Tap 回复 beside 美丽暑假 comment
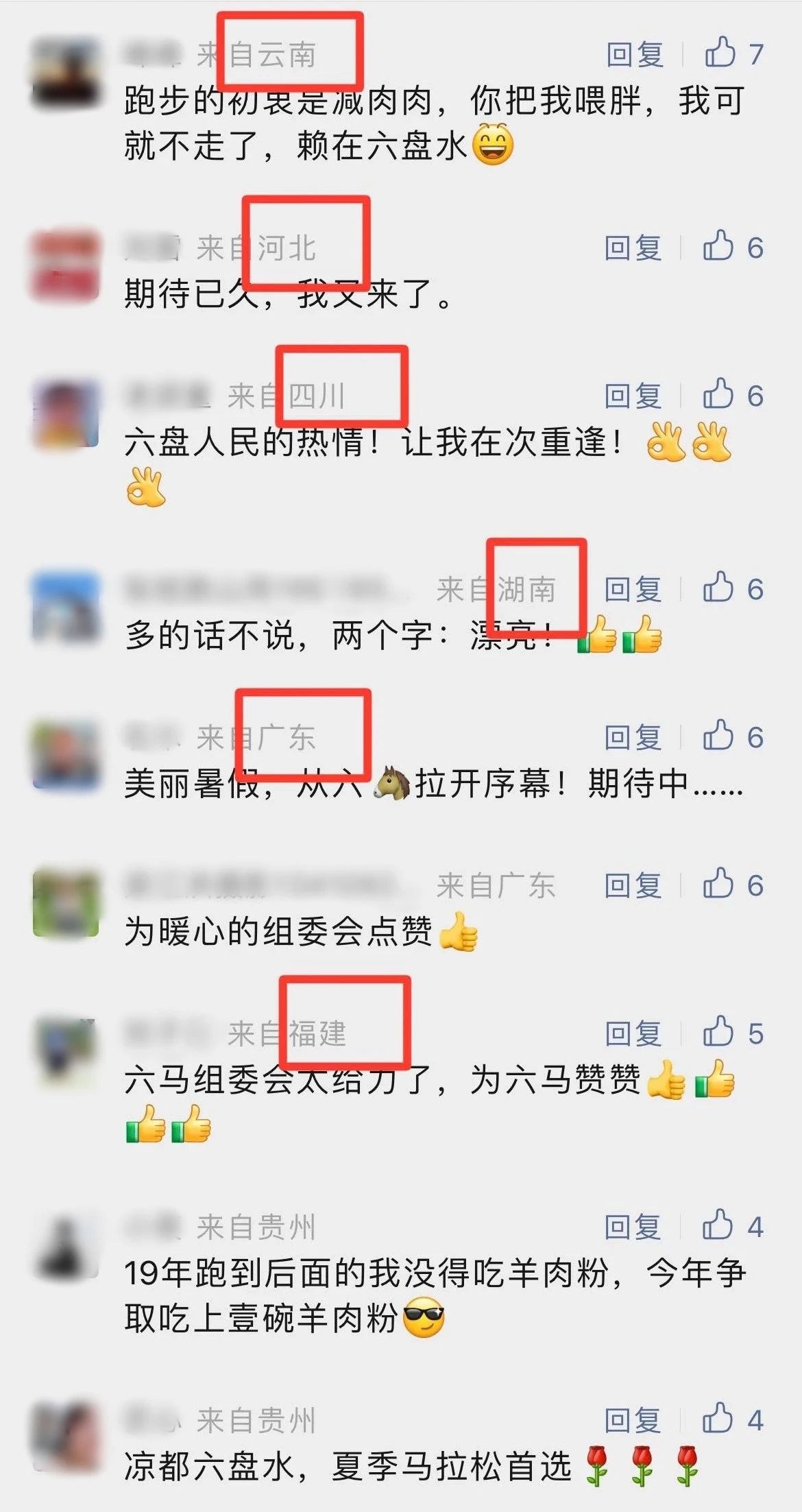This screenshot has height=1512, width=802. [x=633, y=737]
